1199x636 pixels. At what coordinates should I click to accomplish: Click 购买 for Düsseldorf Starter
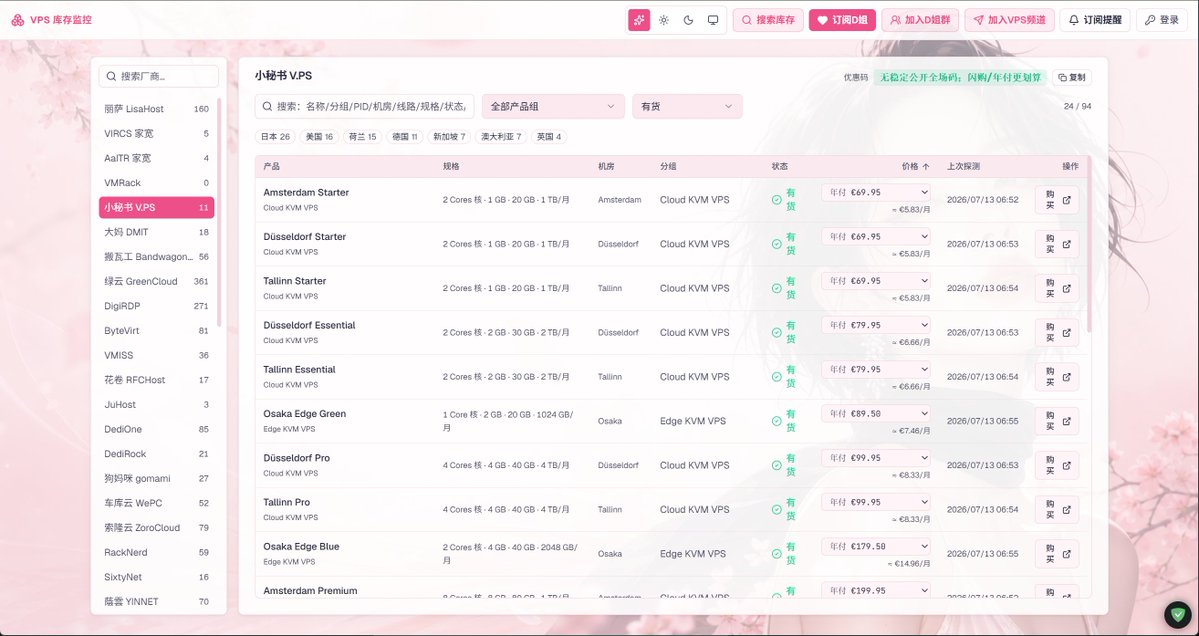coord(1057,244)
